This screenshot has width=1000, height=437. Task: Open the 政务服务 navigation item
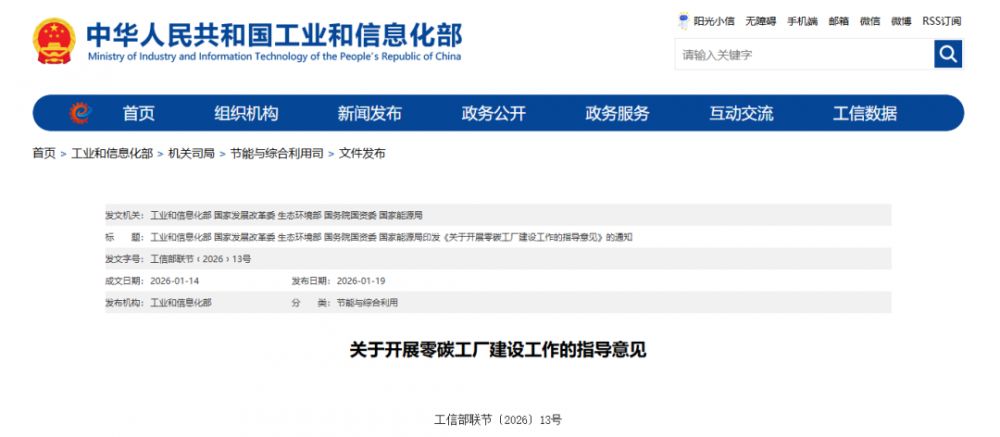[x=617, y=114]
